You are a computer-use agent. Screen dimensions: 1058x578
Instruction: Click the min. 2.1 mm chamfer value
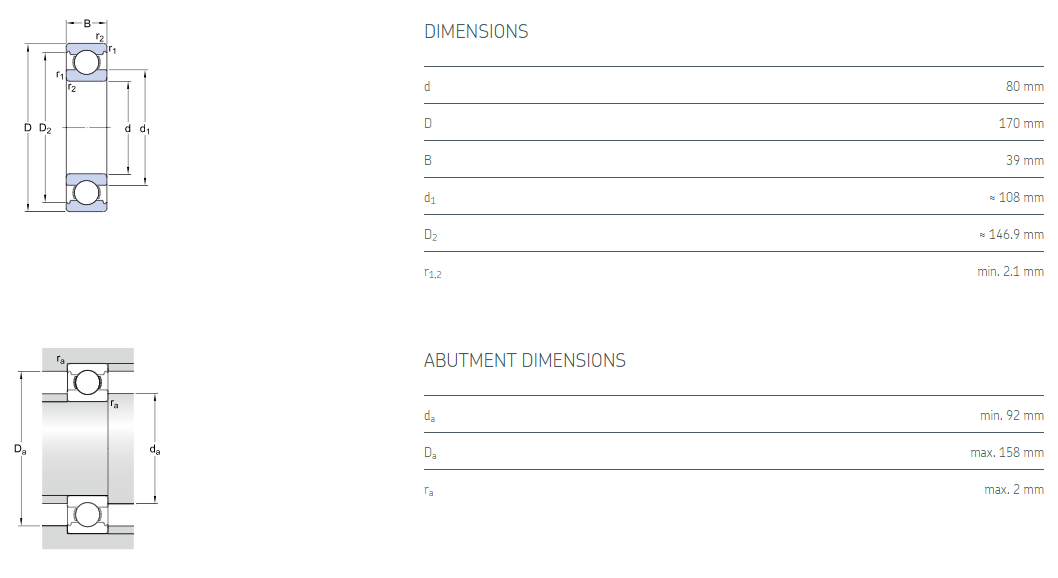1010,272
